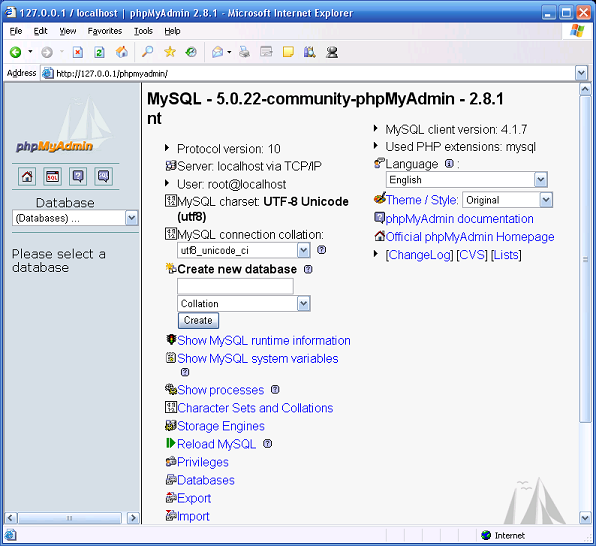Open the File menu

pos(16,31)
